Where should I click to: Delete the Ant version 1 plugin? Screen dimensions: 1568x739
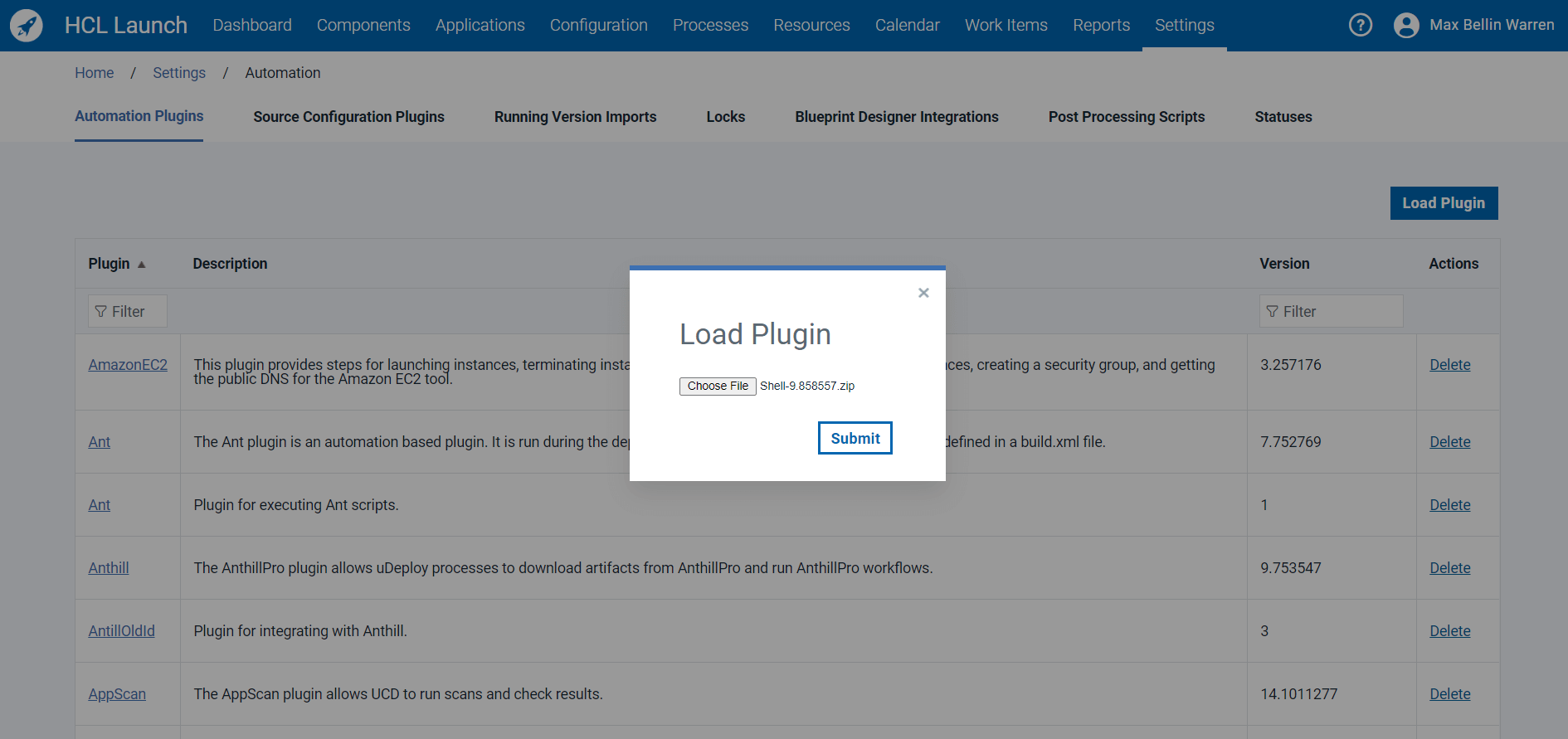pos(1449,505)
